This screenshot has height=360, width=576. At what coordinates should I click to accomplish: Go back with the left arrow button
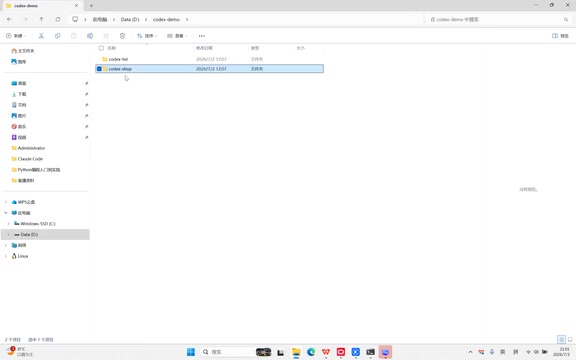pos(9,19)
